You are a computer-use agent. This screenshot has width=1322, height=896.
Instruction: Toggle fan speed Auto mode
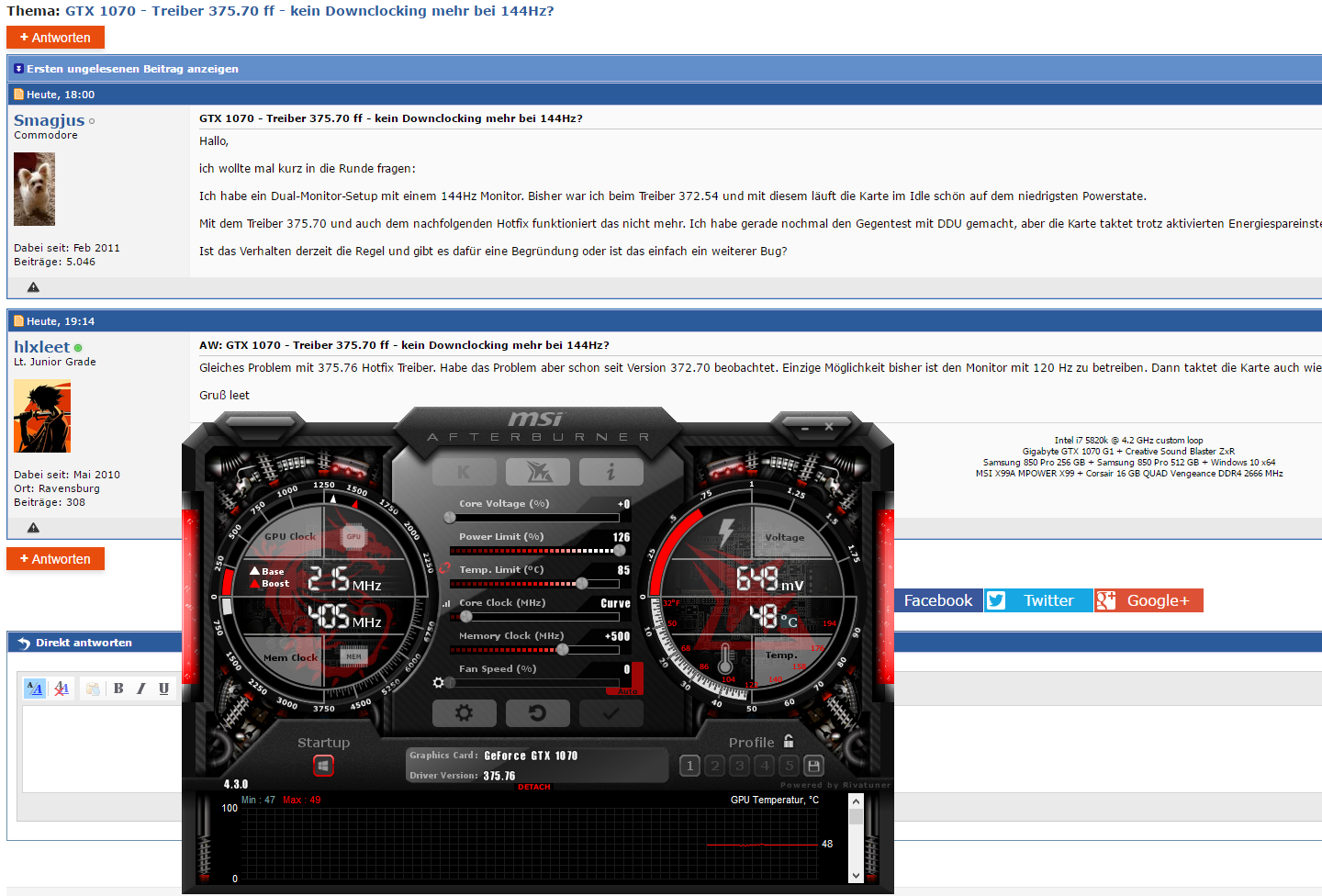coord(627,691)
